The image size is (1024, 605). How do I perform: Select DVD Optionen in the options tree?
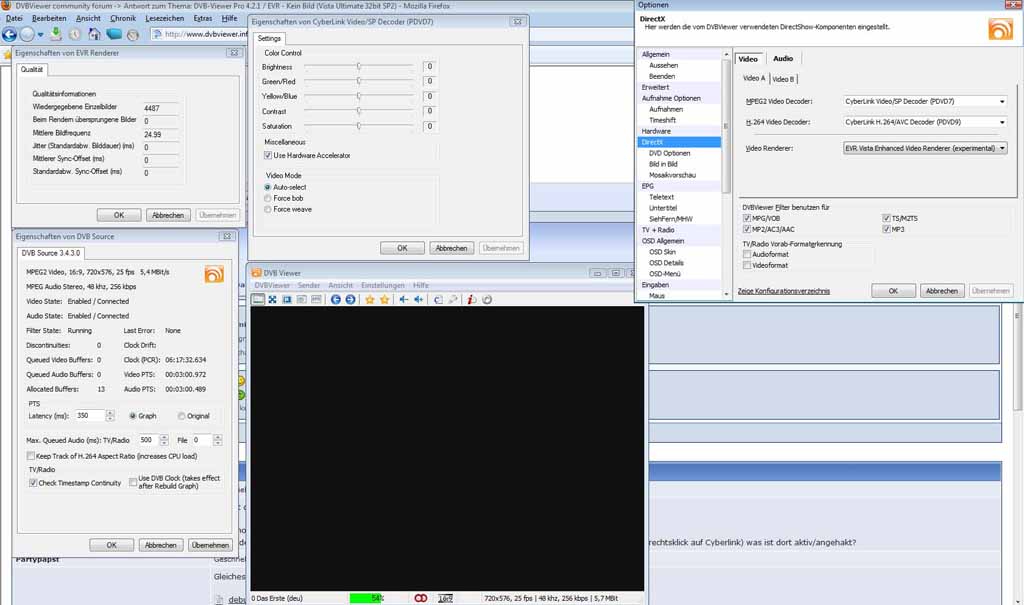(x=669, y=153)
